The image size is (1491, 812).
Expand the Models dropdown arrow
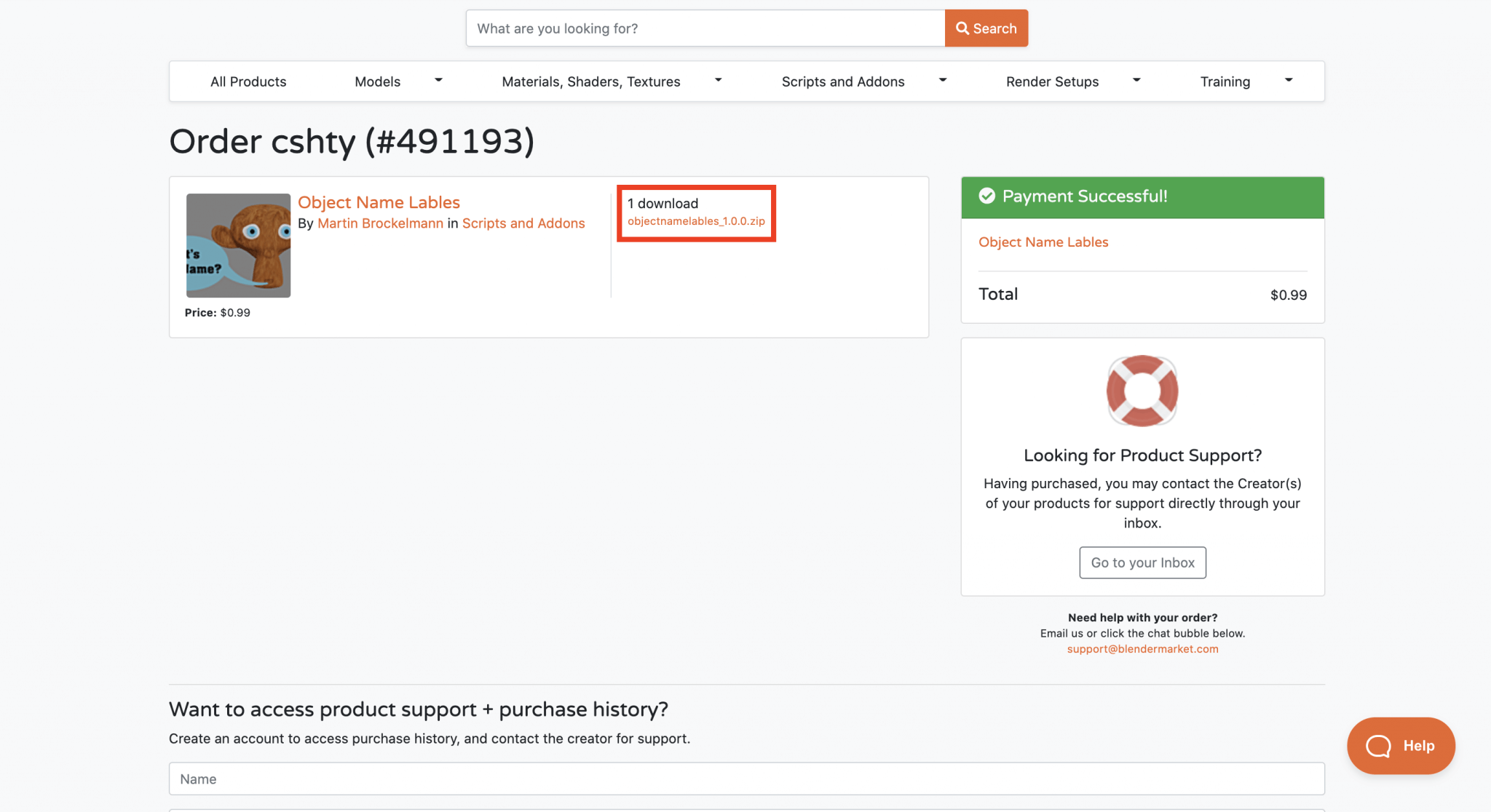pyautogui.click(x=438, y=81)
